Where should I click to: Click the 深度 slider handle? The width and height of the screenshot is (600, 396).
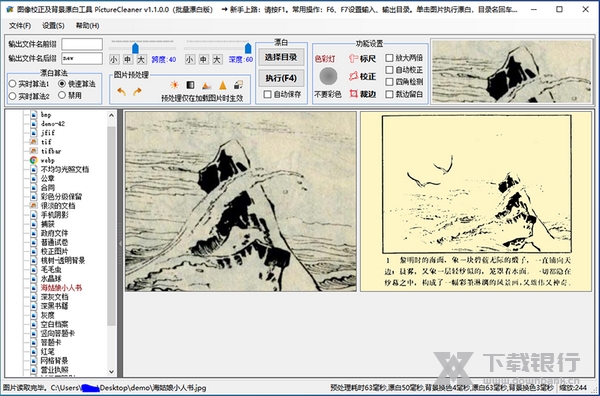[x=248, y=48]
